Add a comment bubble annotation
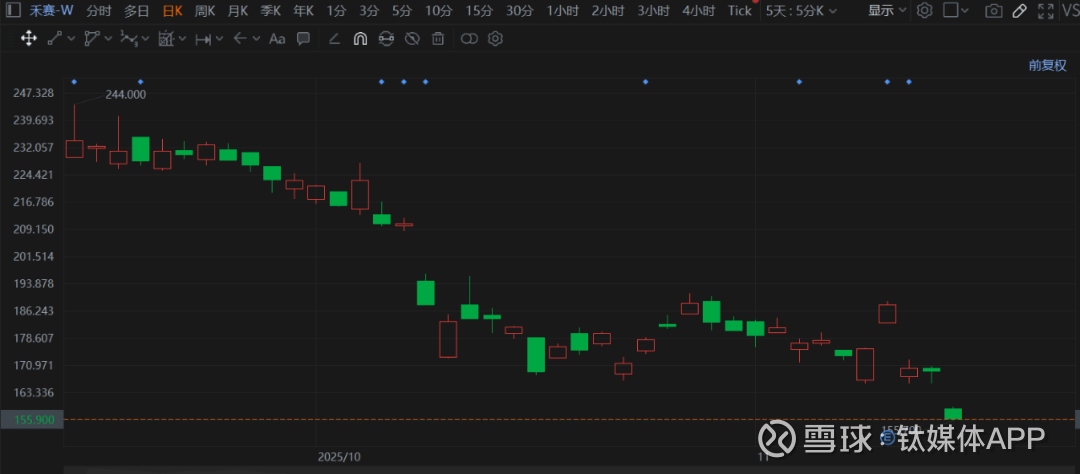 click(x=303, y=39)
